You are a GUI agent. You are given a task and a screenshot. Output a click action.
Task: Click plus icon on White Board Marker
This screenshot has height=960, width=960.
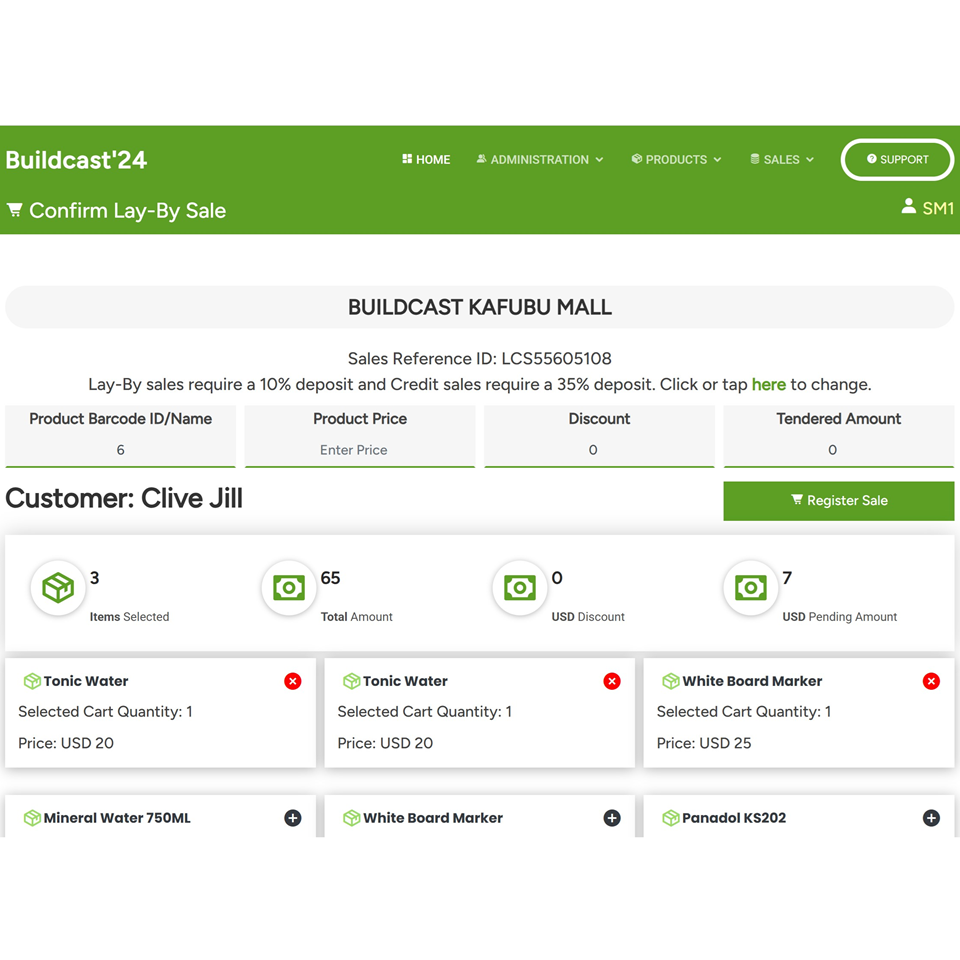pyautogui.click(x=612, y=818)
